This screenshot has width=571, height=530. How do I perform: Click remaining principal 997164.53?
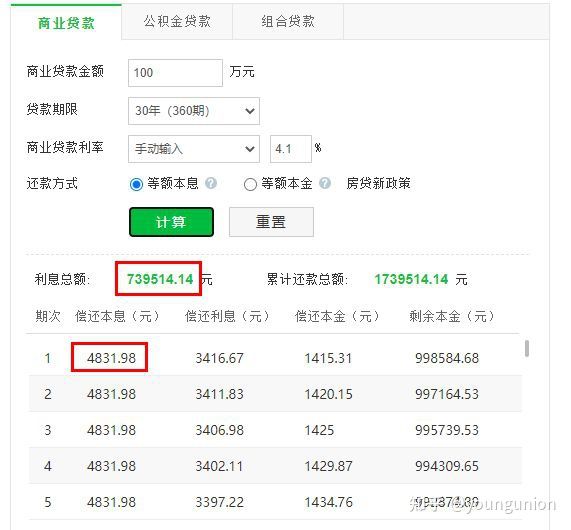(447, 394)
